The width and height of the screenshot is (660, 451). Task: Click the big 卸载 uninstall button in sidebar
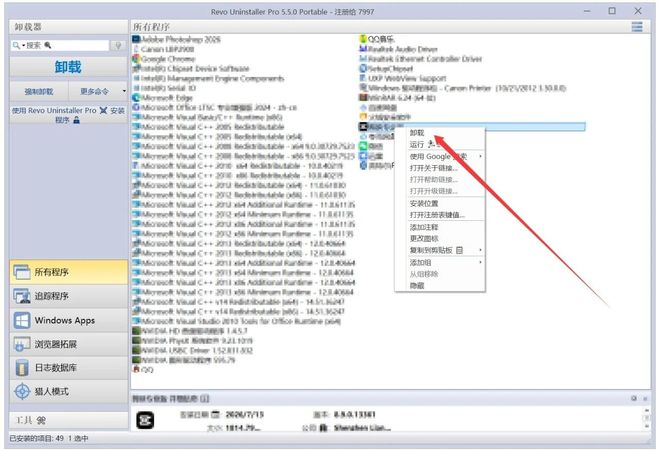point(68,67)
